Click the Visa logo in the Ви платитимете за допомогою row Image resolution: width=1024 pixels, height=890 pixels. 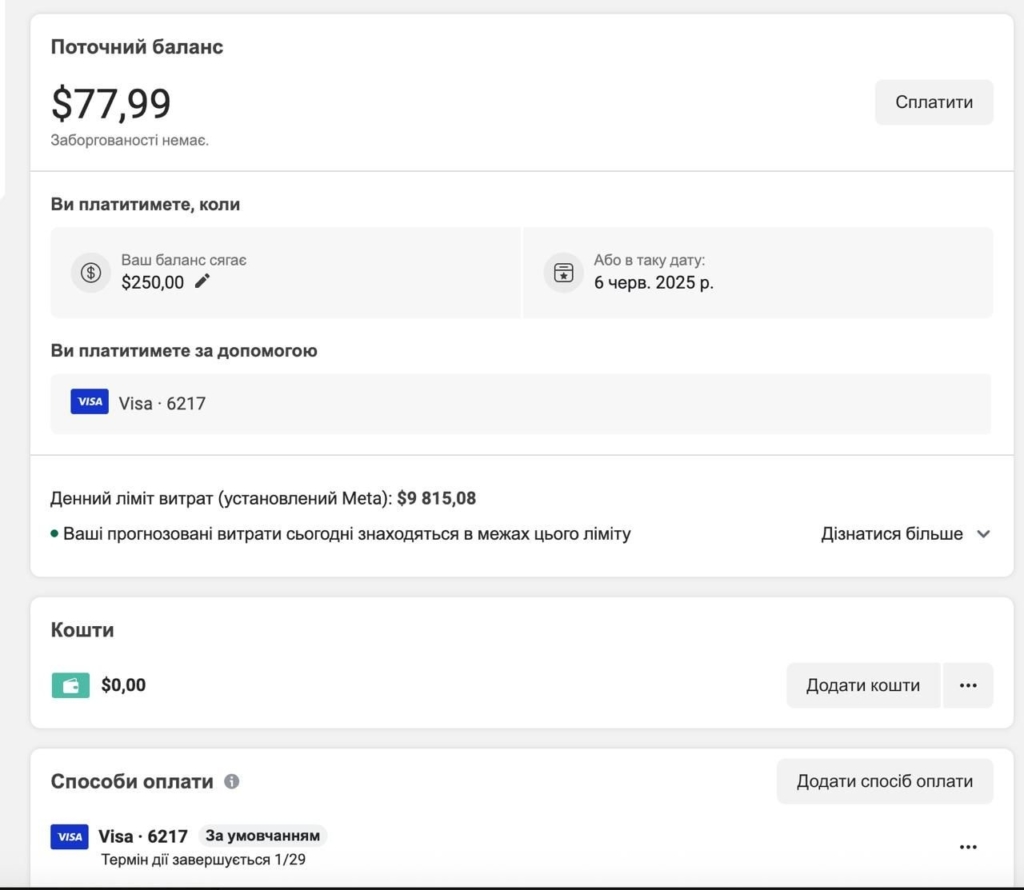point(90,402)
